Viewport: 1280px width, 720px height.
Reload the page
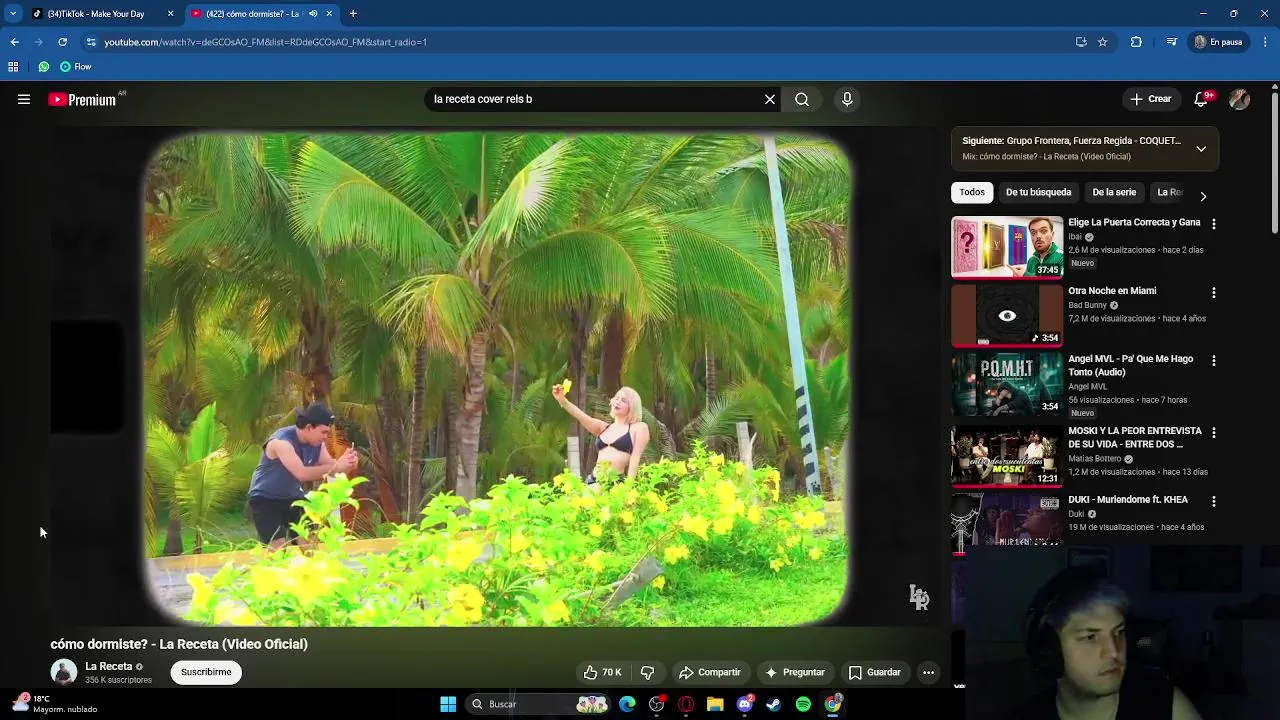[62, 42]
